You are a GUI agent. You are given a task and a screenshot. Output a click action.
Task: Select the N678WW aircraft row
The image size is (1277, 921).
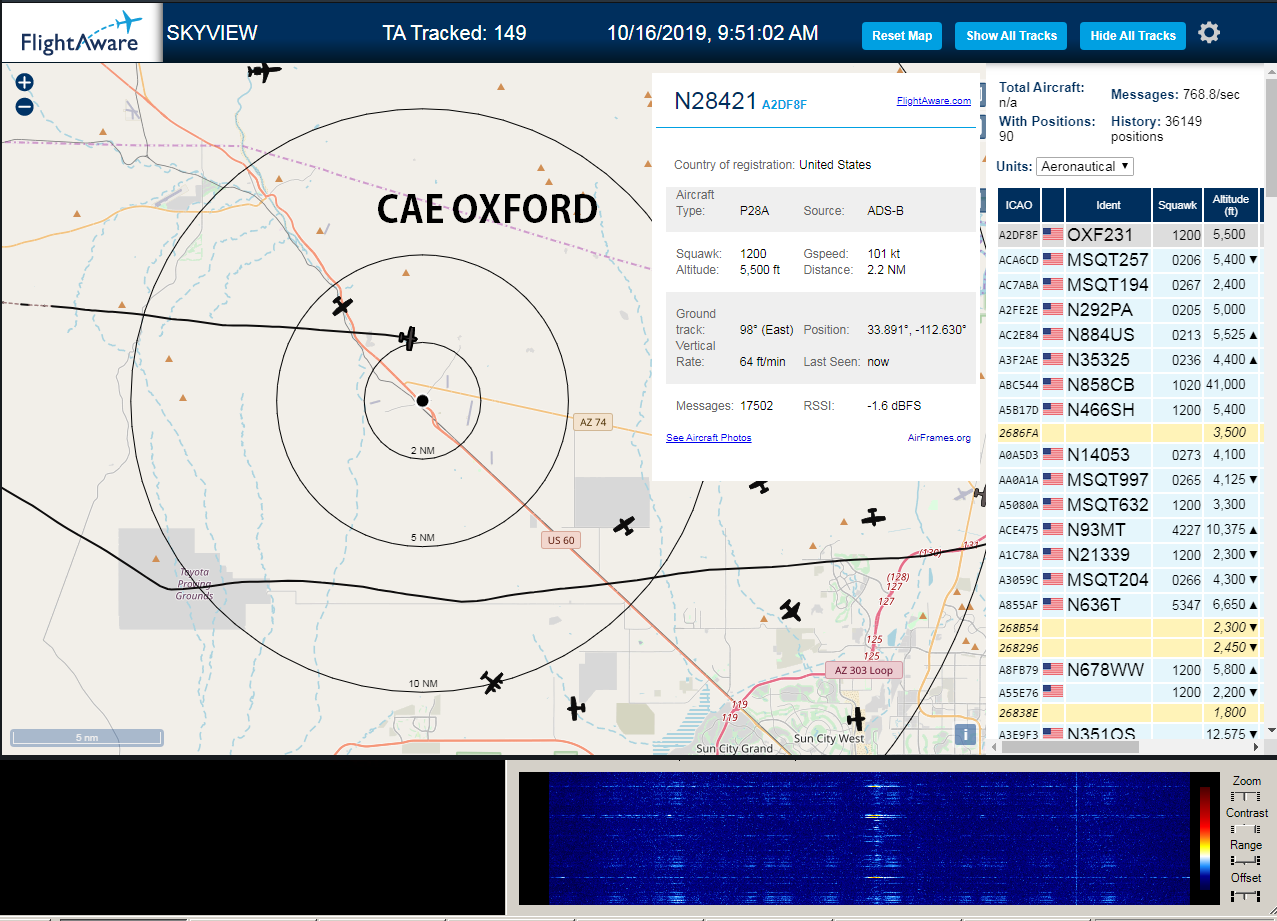click(1130, 670)
